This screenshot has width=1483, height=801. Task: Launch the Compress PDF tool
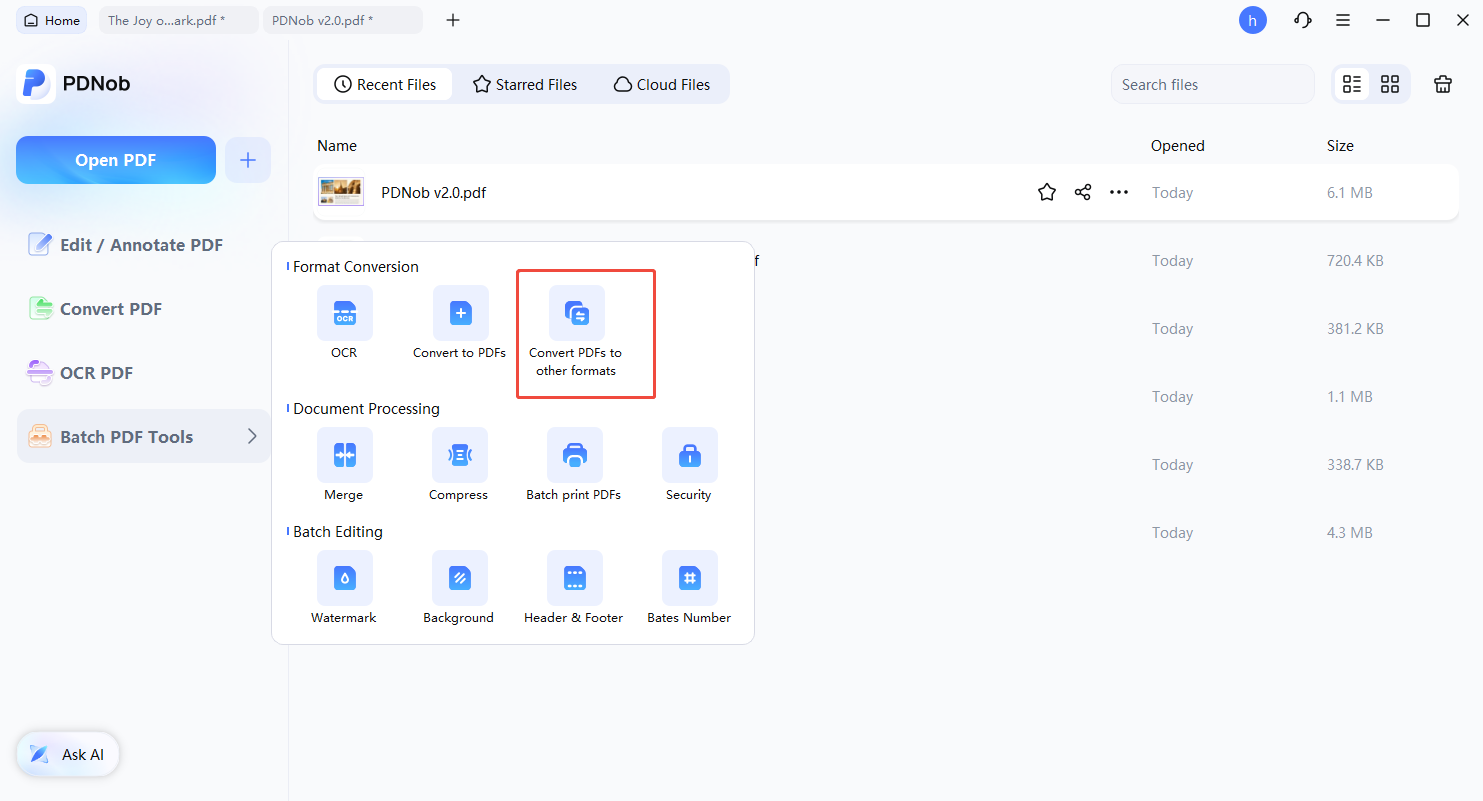[459, 455]
